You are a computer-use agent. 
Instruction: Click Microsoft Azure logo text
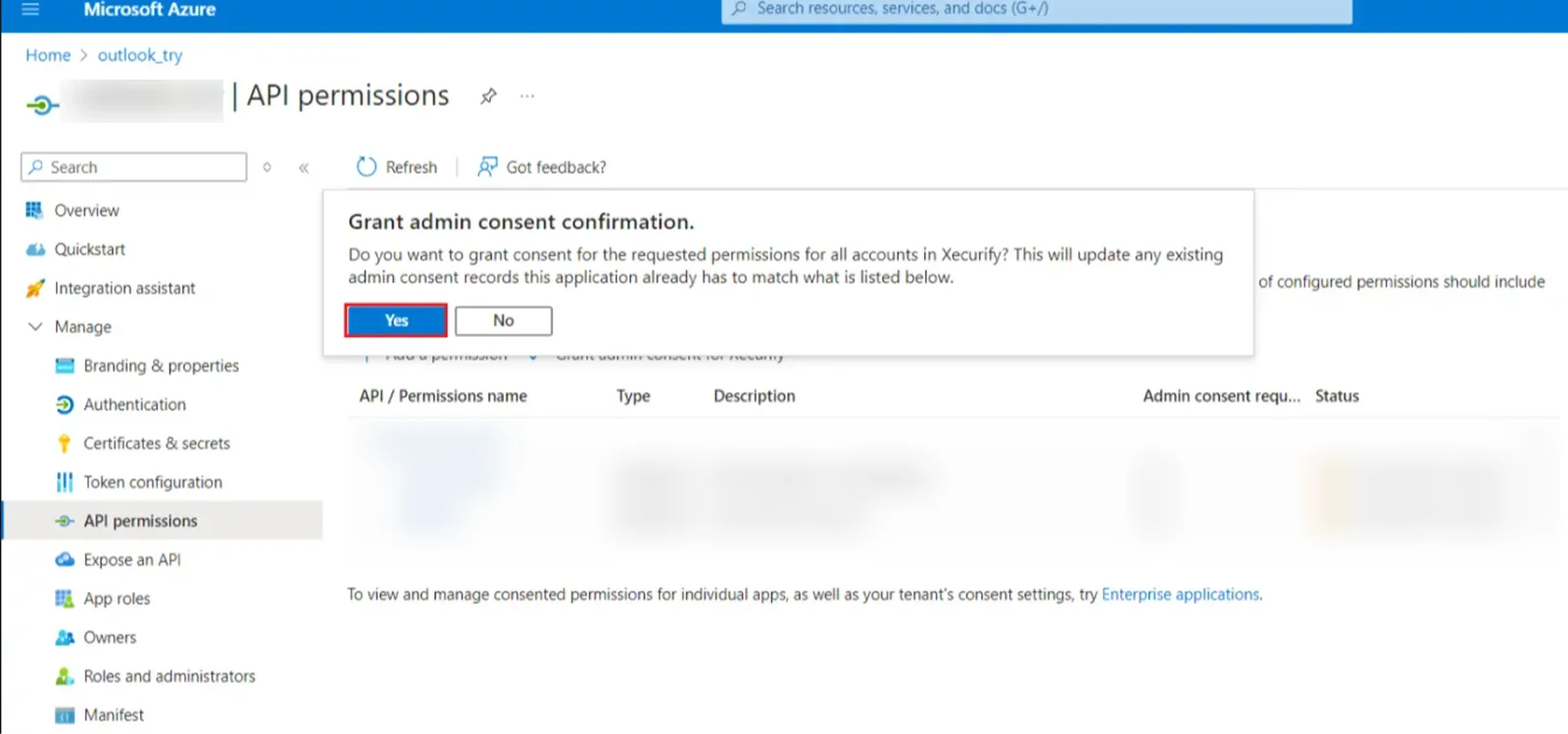click(149, 9)
